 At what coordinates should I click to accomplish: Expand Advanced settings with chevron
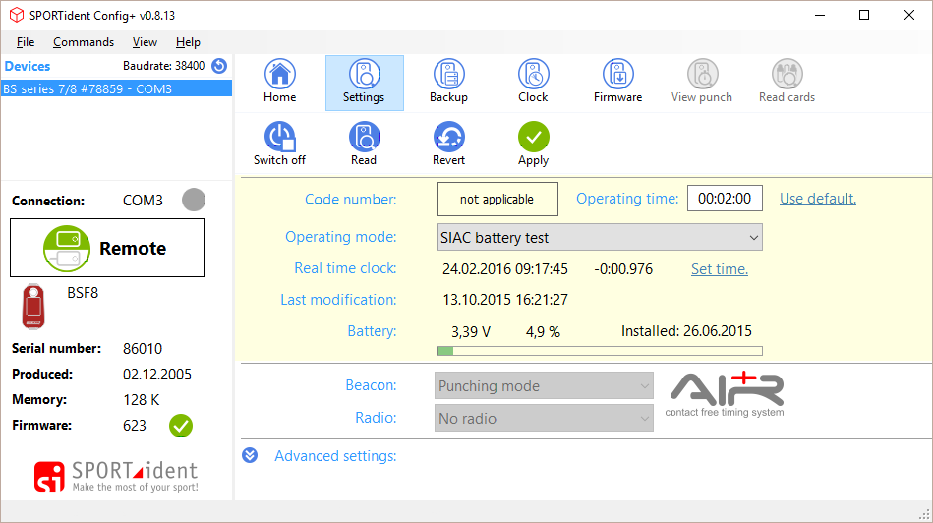pyautogui.click(x=250, y=456)
